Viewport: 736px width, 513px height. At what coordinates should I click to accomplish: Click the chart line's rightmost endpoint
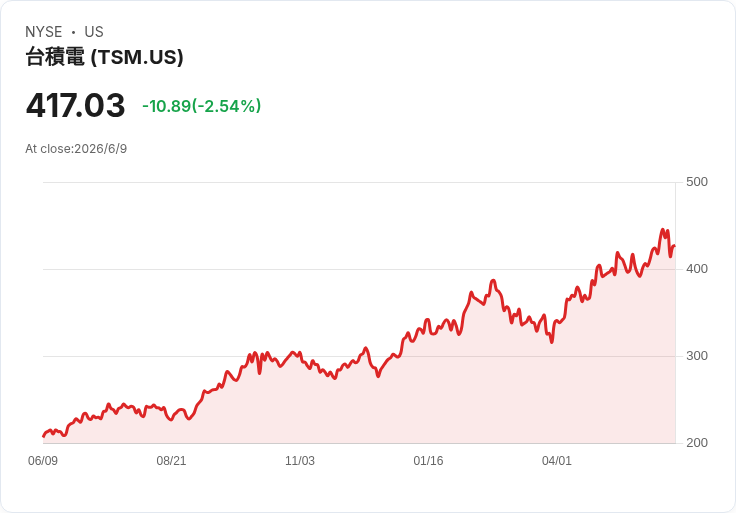point(675,246)
